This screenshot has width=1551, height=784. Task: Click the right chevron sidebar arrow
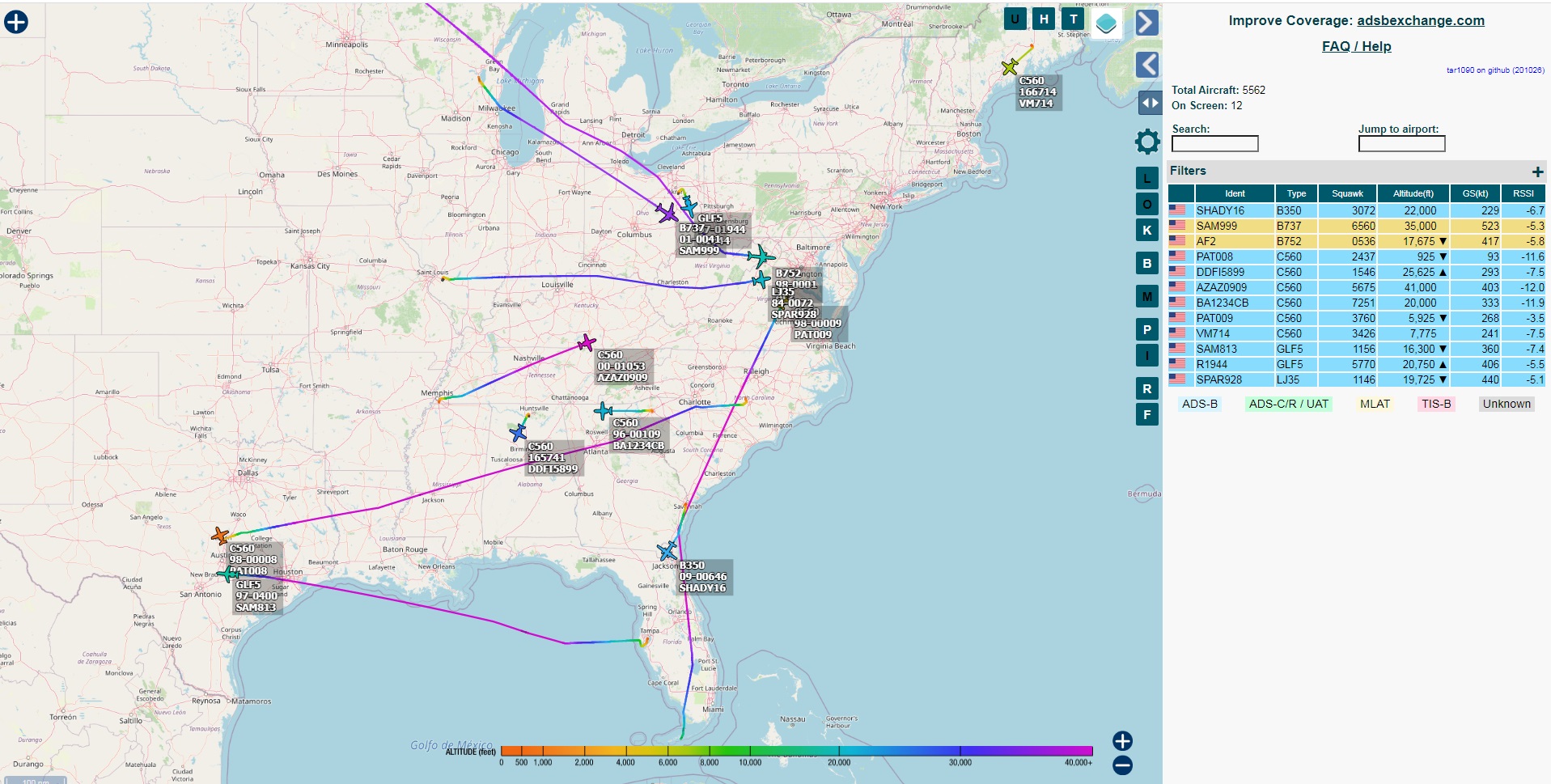click(1146, 23)
